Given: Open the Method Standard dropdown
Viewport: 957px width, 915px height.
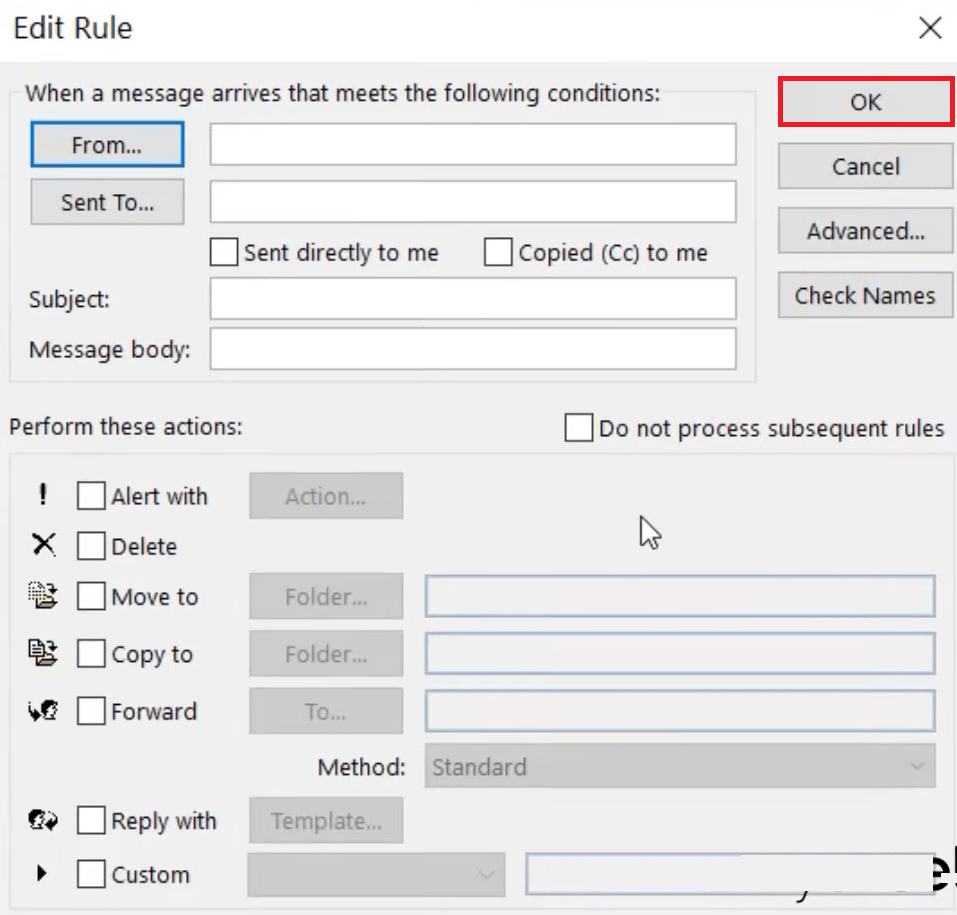Looking at the screenshot, I should pos(680,765).
